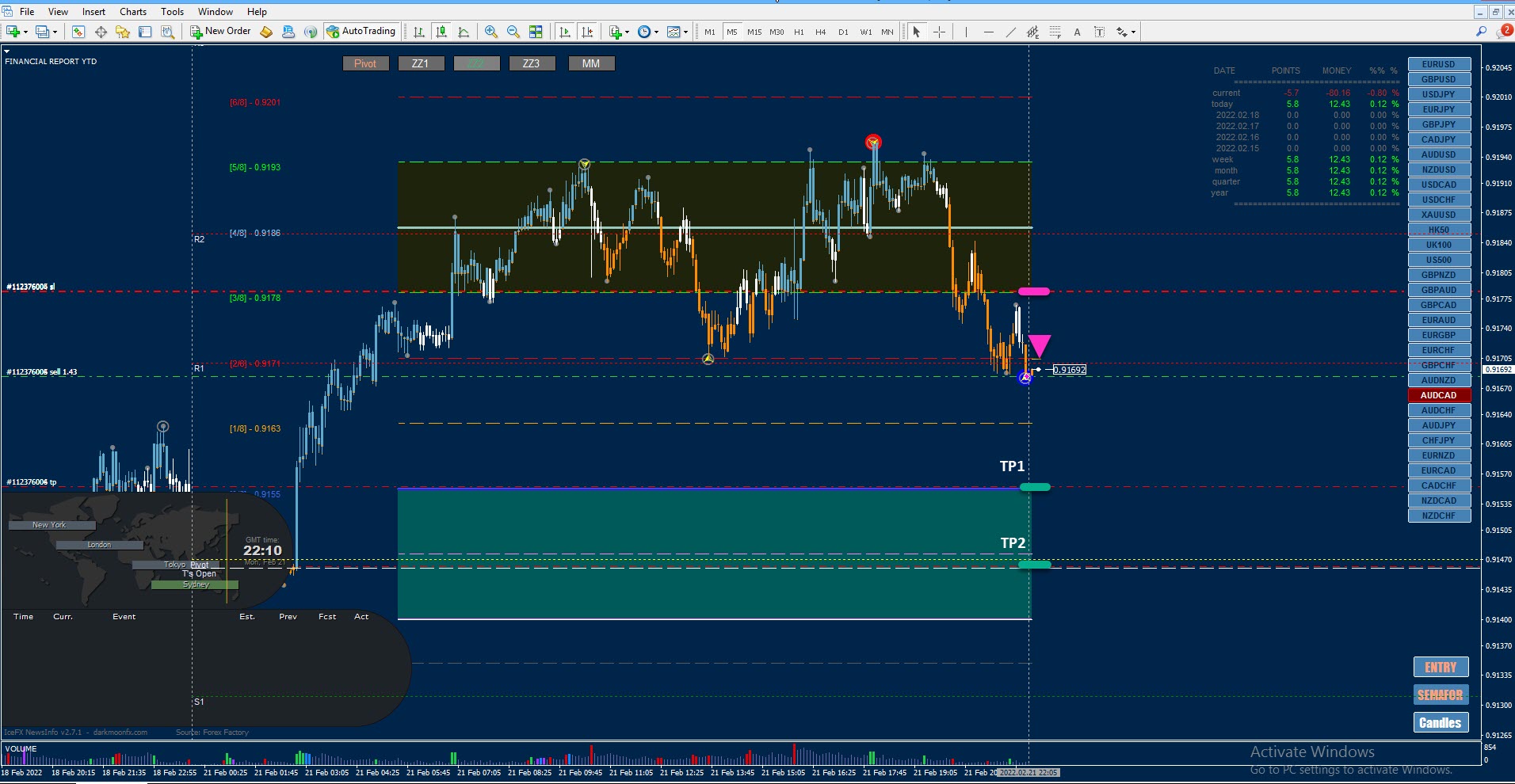Open the Insert menu
The width and height of the screenshot is (1515, 784).
click(93, 12)
